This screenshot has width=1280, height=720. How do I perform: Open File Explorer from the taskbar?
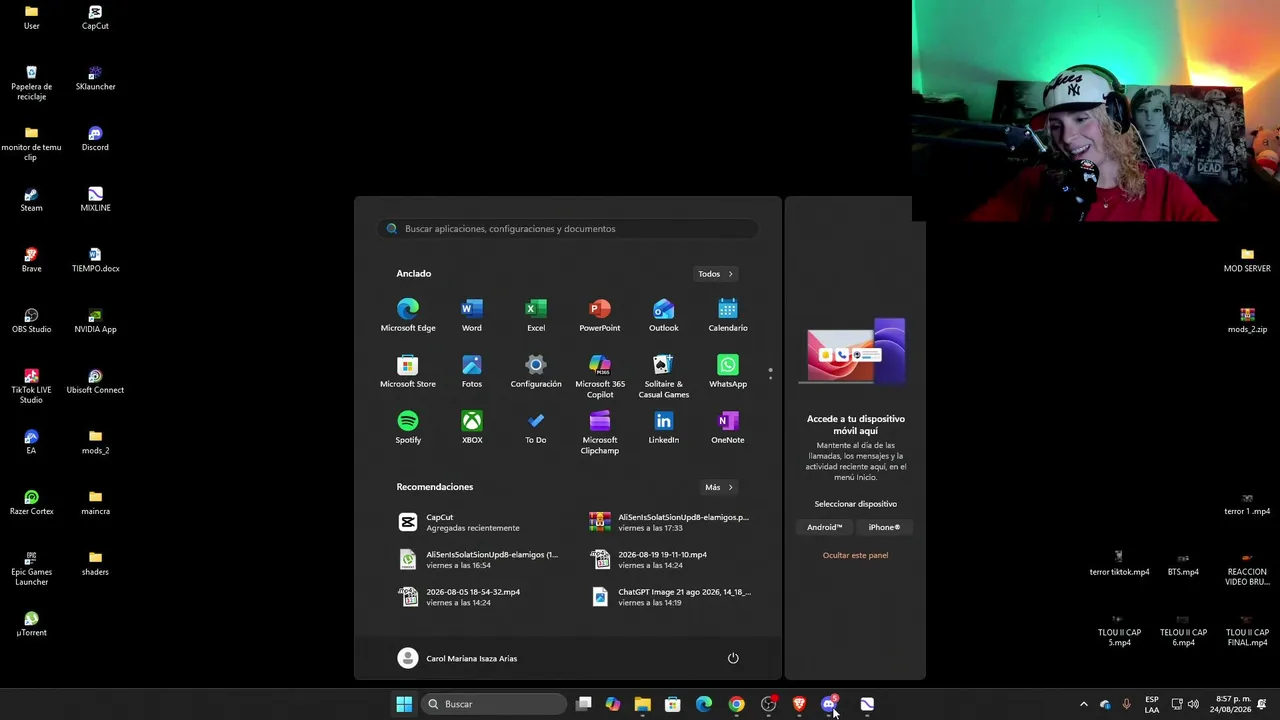[x=642, y=704]
